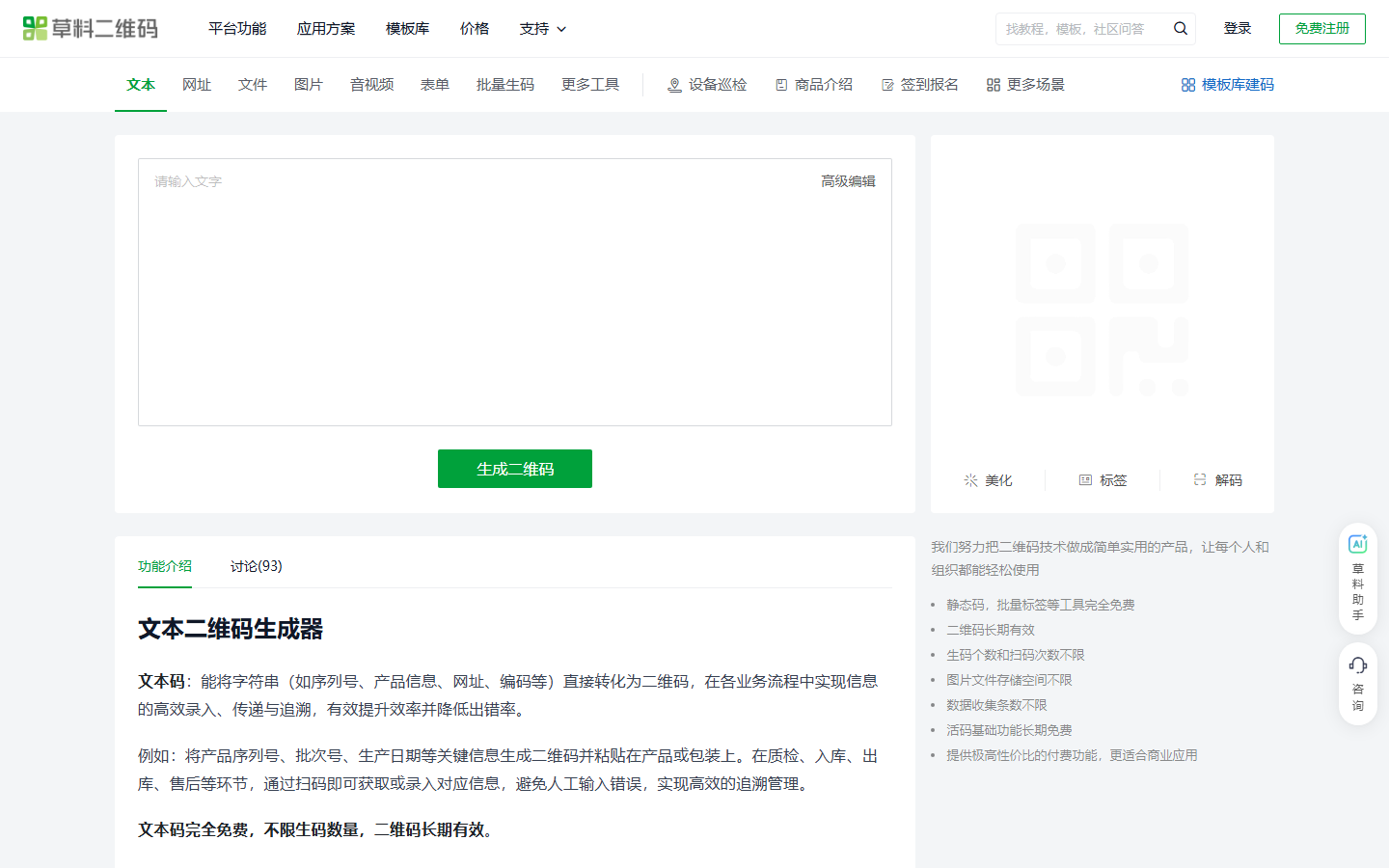
Task: Click the 美化 beautify option
Action: [x=988, y=480]
